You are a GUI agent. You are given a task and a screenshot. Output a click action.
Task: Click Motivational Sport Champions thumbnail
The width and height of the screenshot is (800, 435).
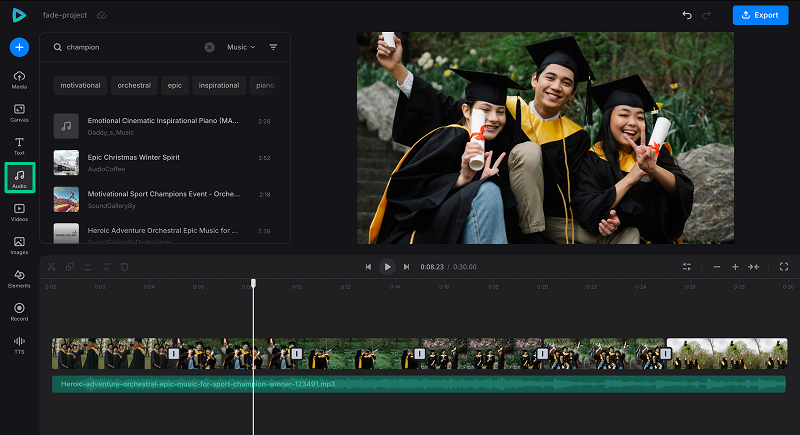tap(66, 199)
